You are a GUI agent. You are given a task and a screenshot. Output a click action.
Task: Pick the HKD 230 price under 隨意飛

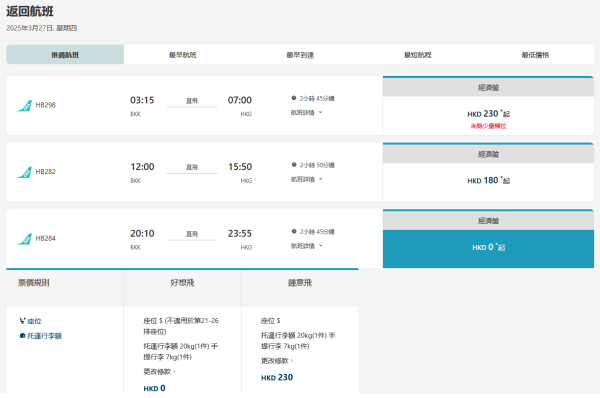[277, 377]
